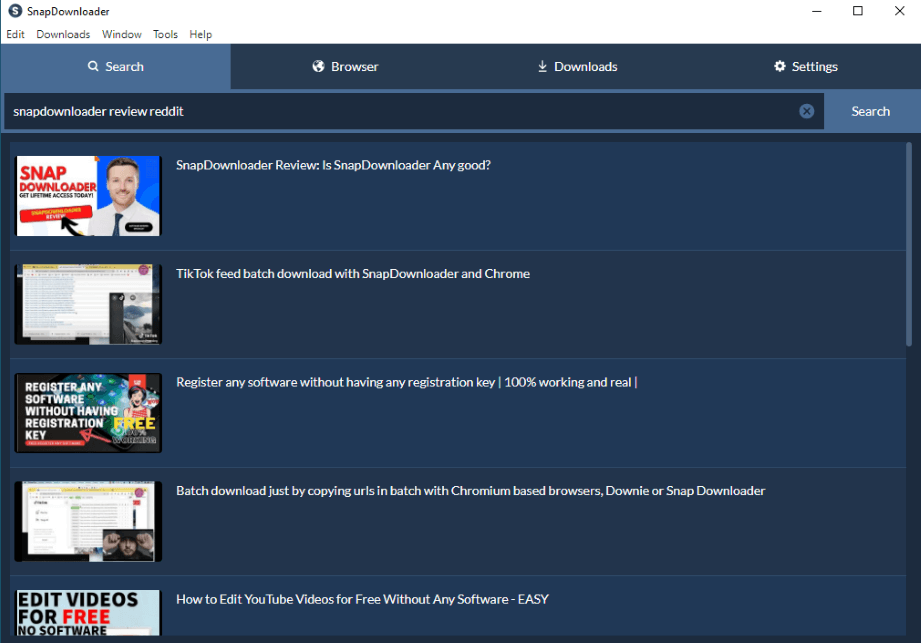Switch to the Search tab

coord(116,66)
